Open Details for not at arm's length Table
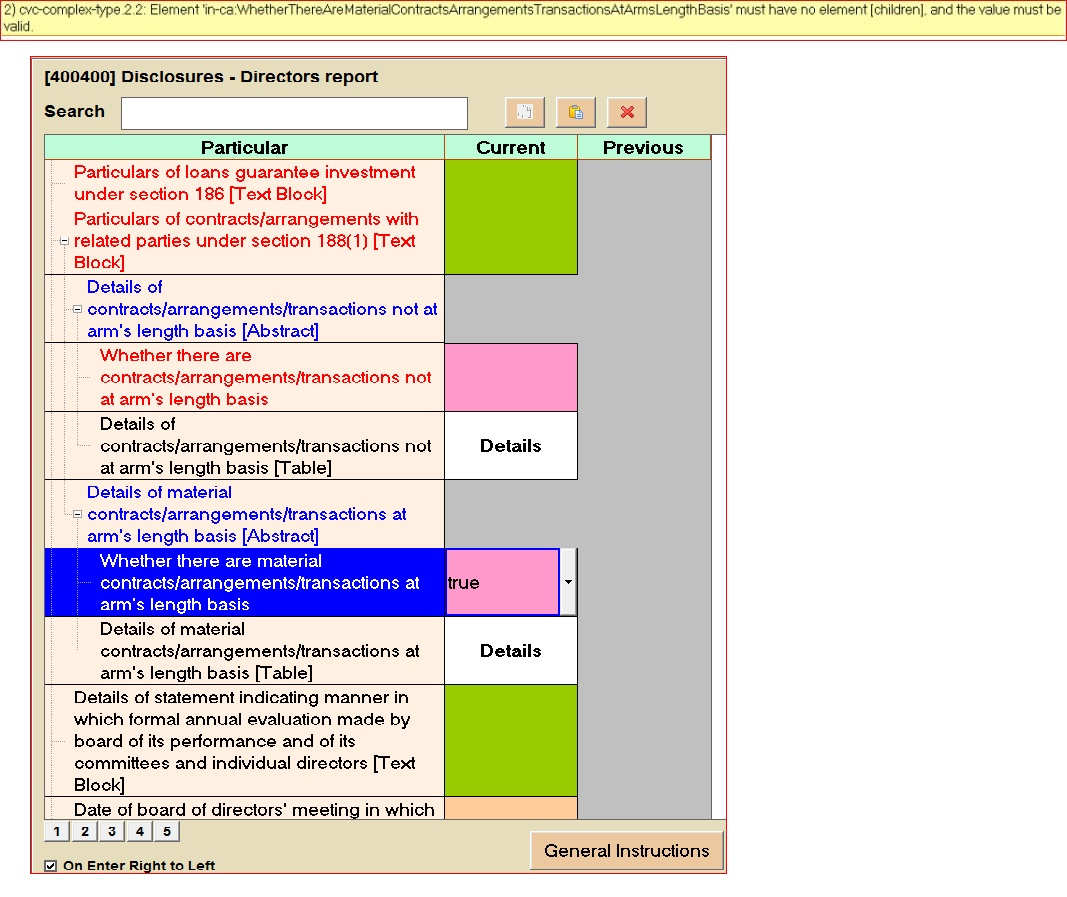This screenshot has width=1067, height=897. 510,446
